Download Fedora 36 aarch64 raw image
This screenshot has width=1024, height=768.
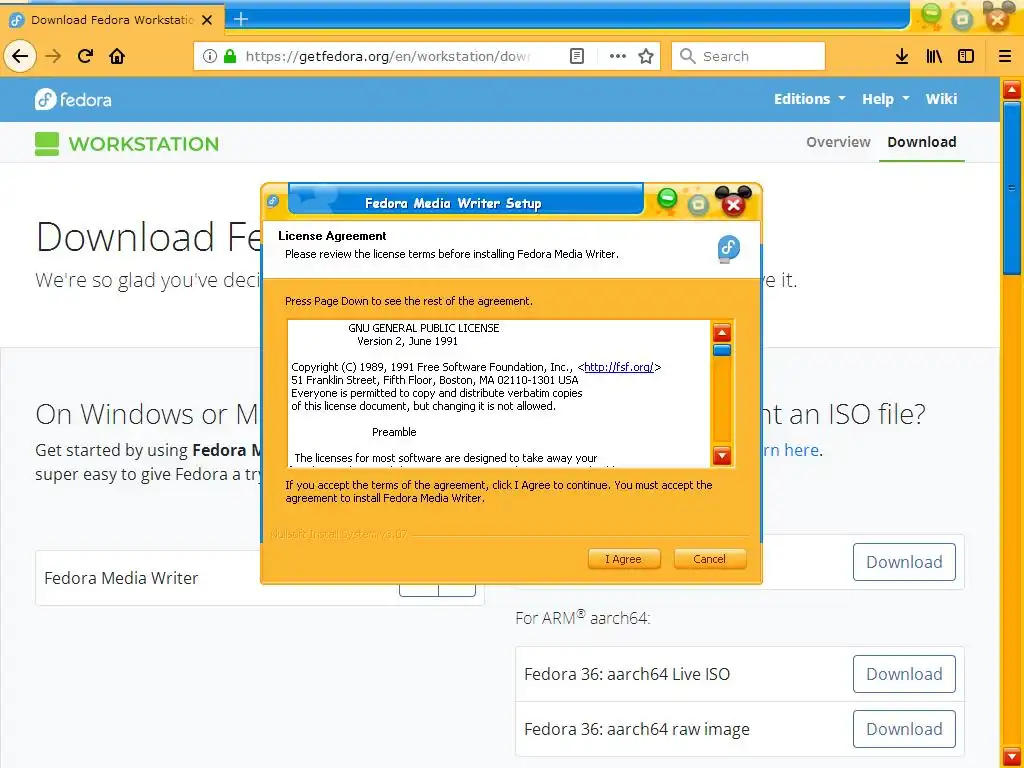click(x=904, y=729)
